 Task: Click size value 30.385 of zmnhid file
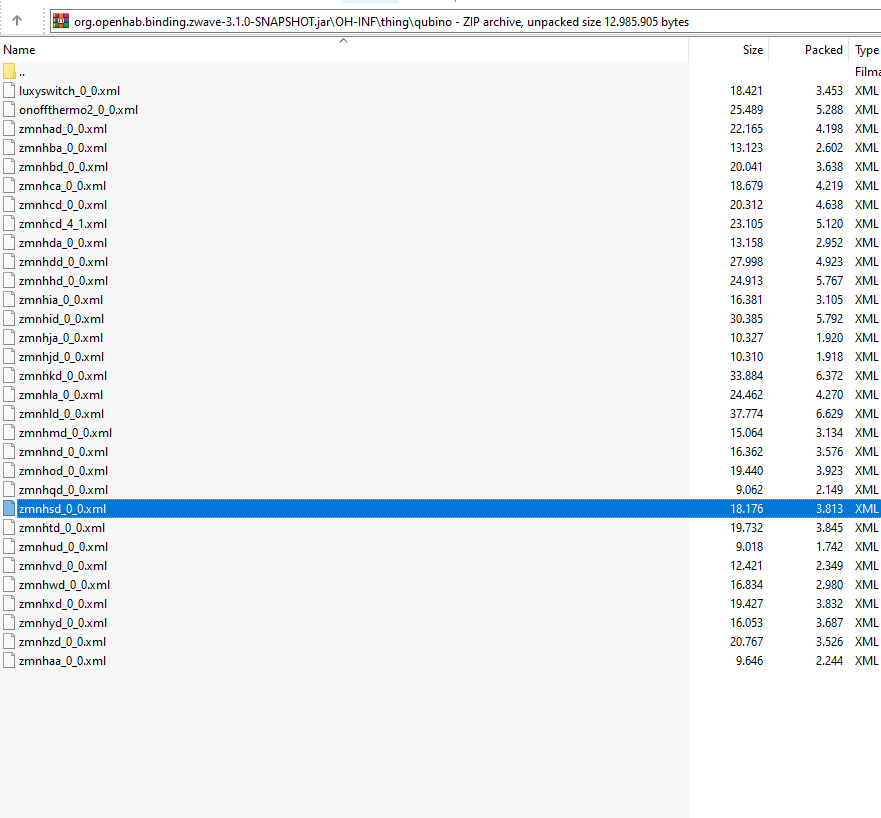pyautogui.click(x=746, y=319)
